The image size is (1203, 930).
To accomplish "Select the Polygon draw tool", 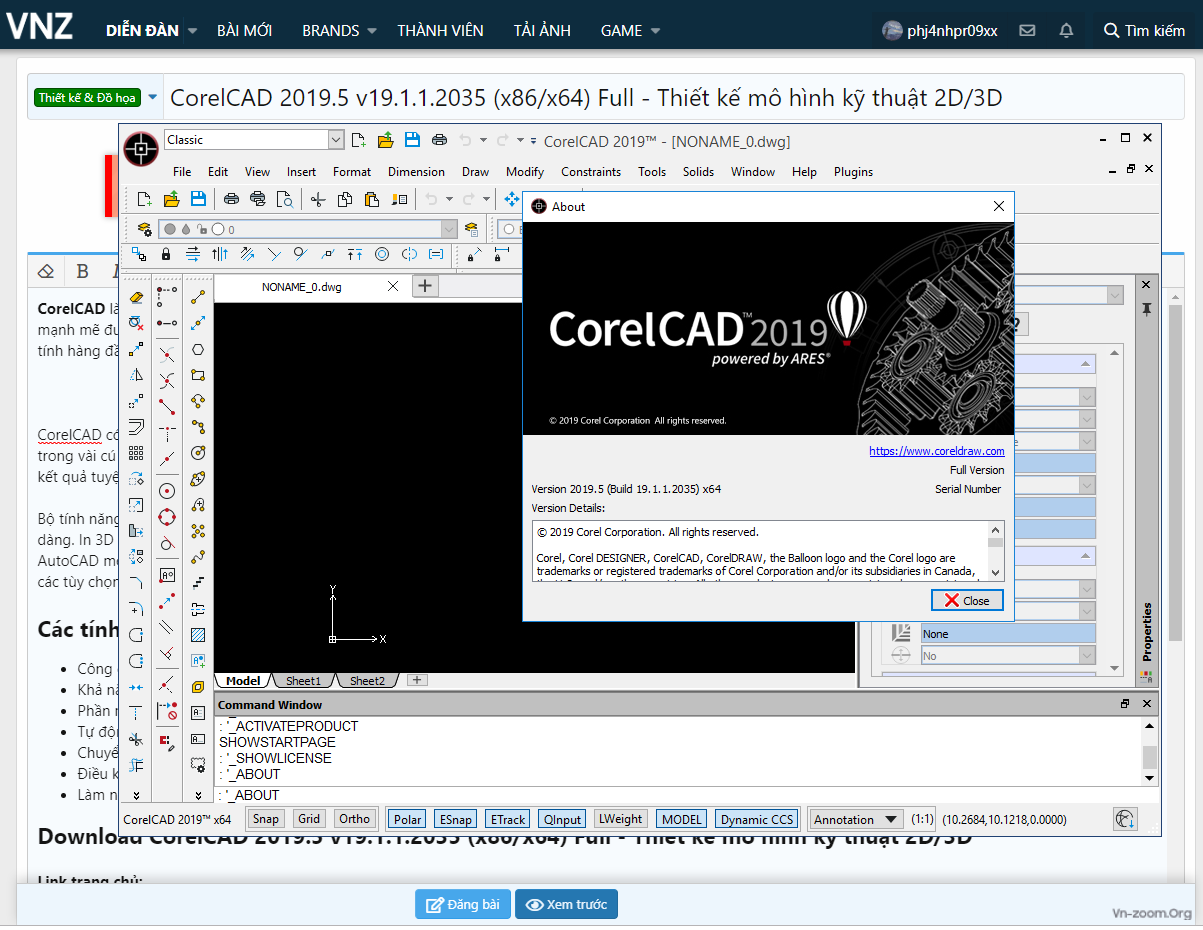I will [198, 349].
